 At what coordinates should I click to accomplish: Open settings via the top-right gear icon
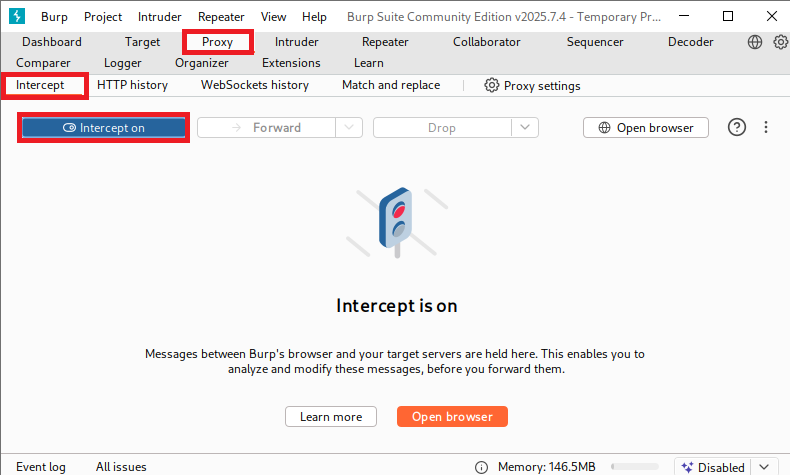780,42
